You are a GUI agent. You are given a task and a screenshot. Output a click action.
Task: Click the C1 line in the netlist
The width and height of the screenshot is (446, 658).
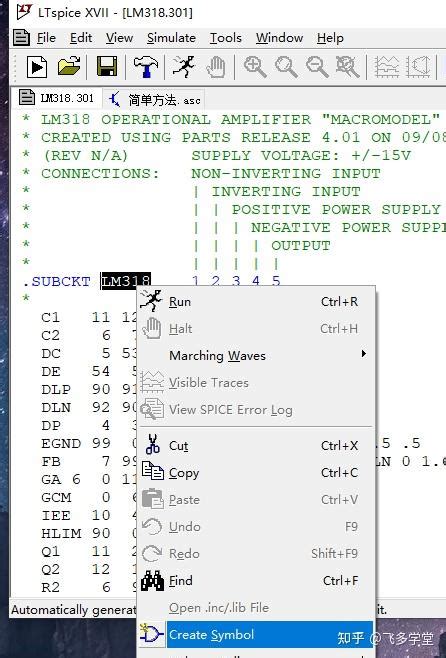(x=89, y=318)
